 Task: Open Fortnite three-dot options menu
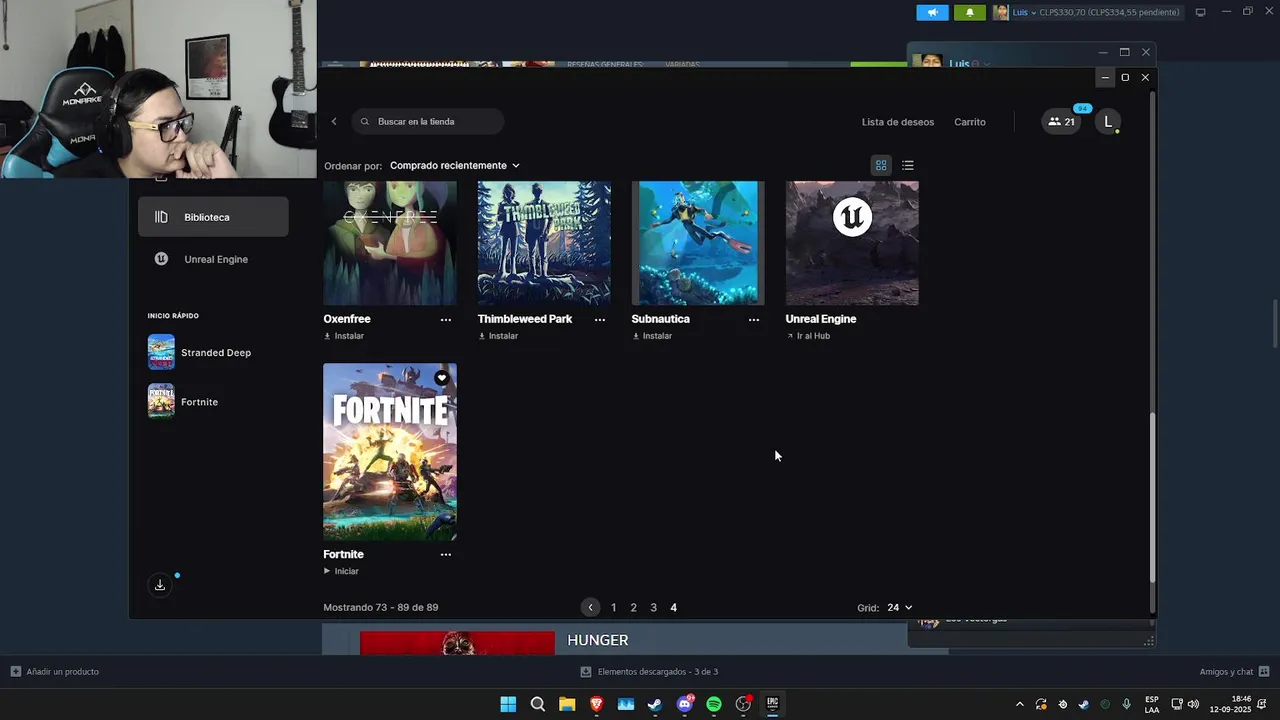(446, 555)
